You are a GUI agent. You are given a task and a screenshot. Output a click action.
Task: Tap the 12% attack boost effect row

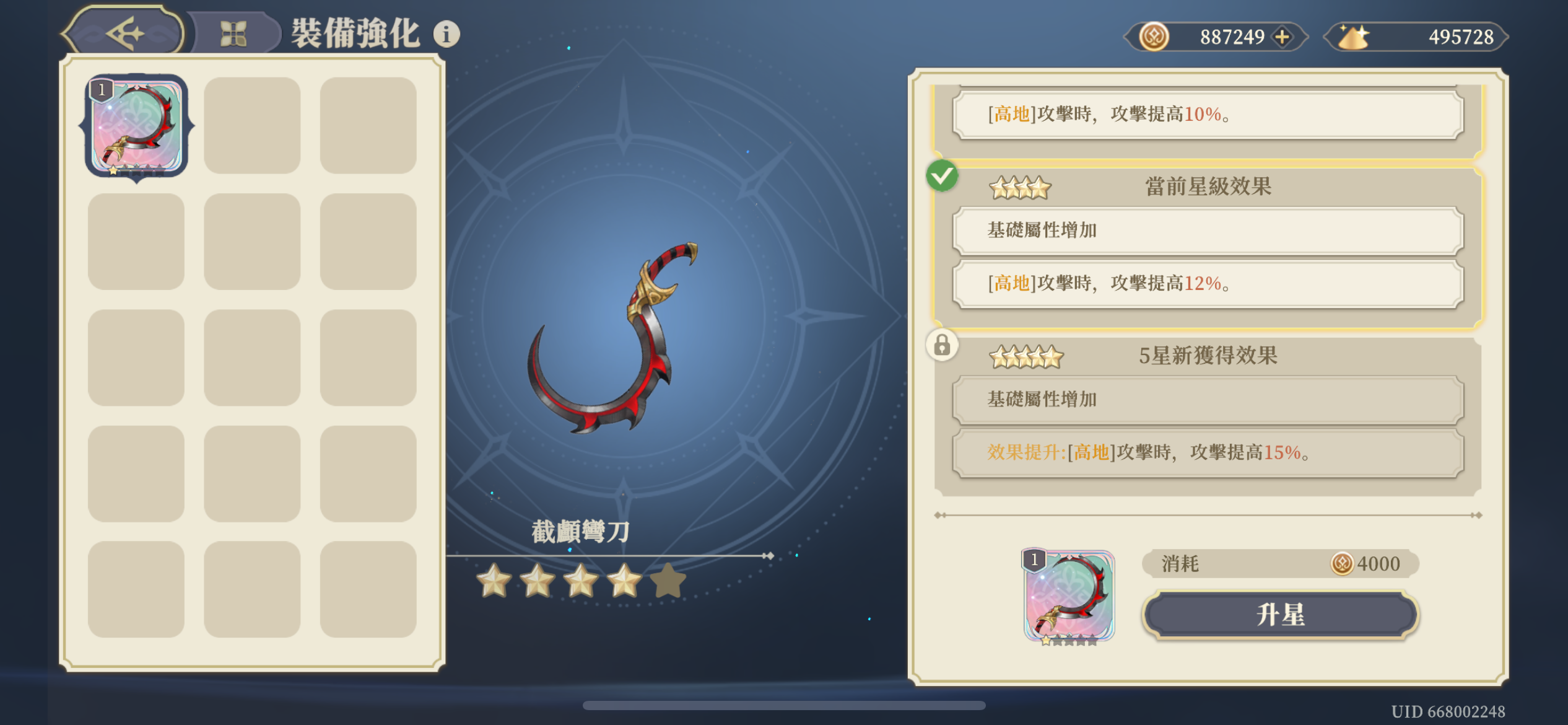(1208, 284)
